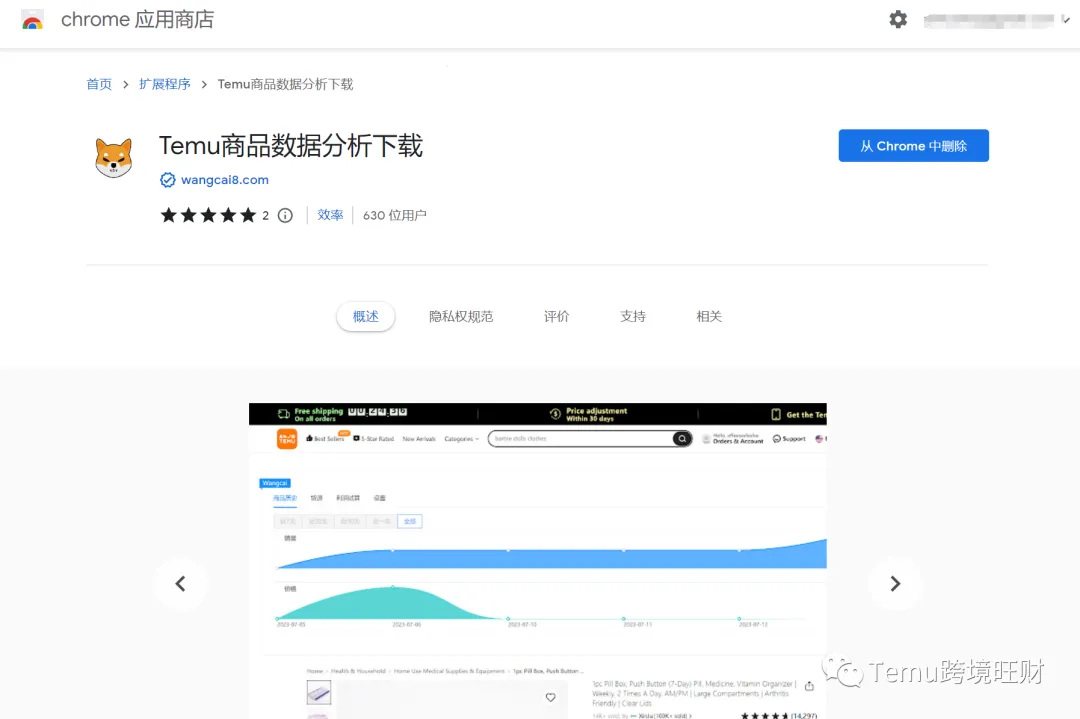Screen dimensions: 1080x719
Task: Click the search magnifier in preview
Action: point(682,438)
